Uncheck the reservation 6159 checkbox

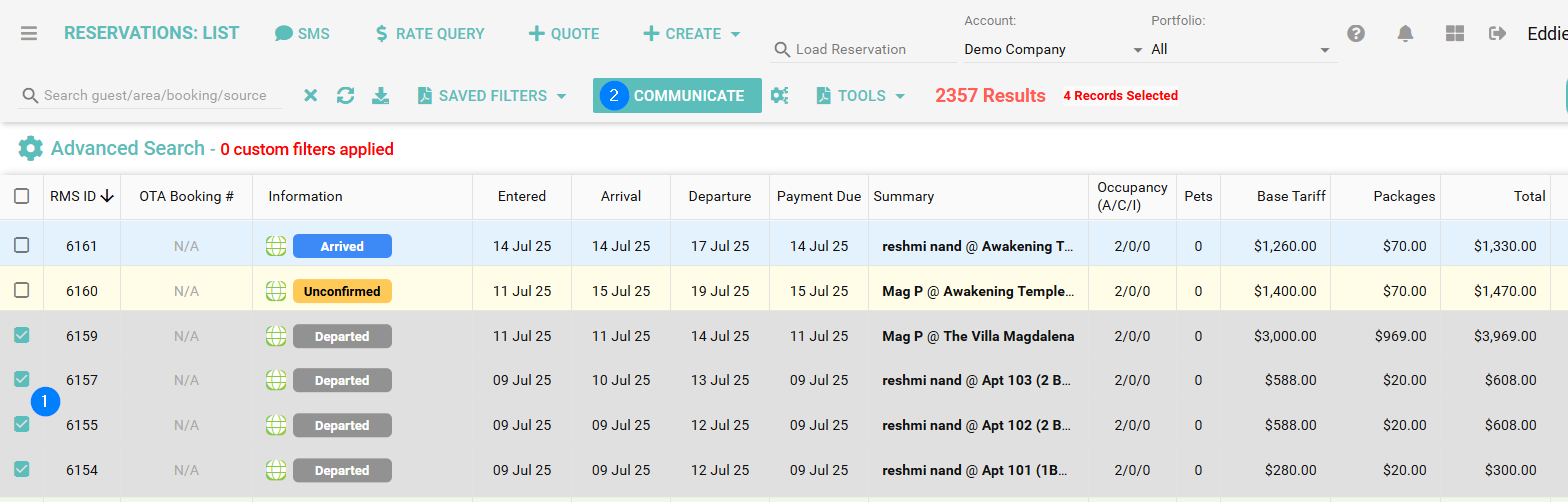click(22, 336)
